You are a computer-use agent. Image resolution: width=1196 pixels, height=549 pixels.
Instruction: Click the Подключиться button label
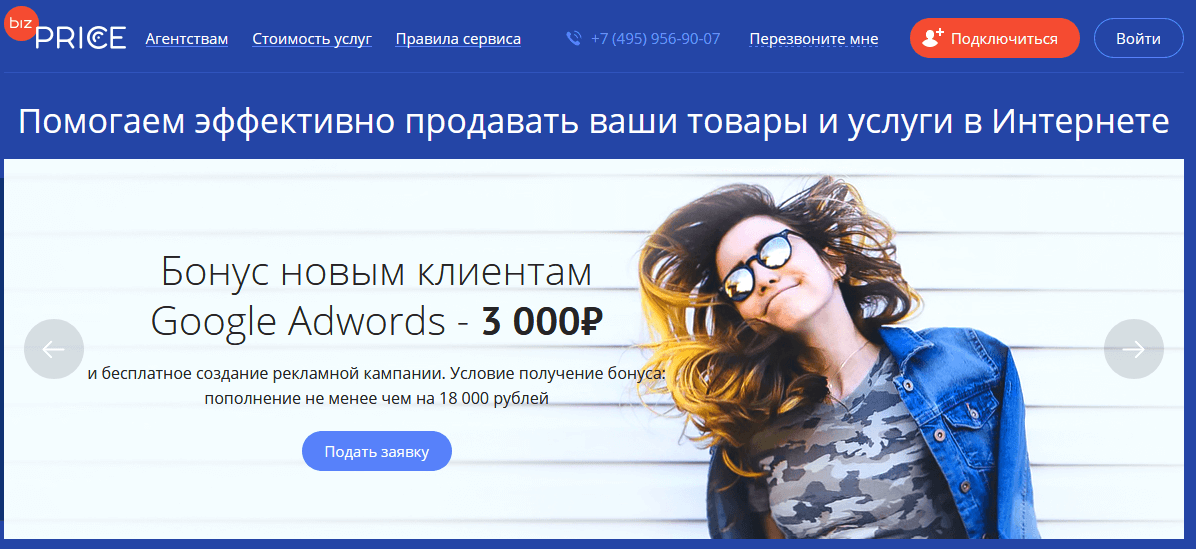point(1004,39)
